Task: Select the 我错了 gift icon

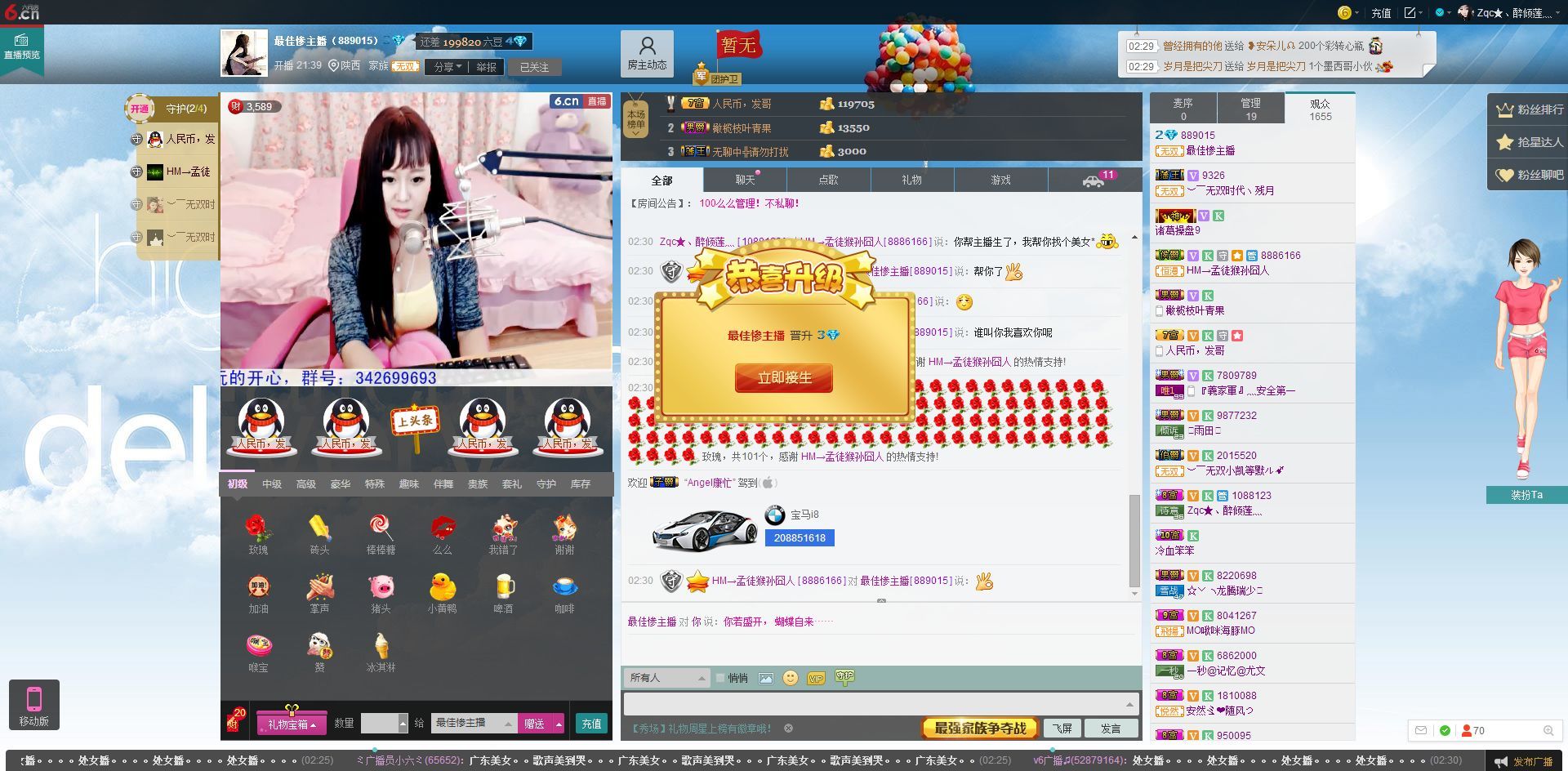Action: [x=503, y=529]
